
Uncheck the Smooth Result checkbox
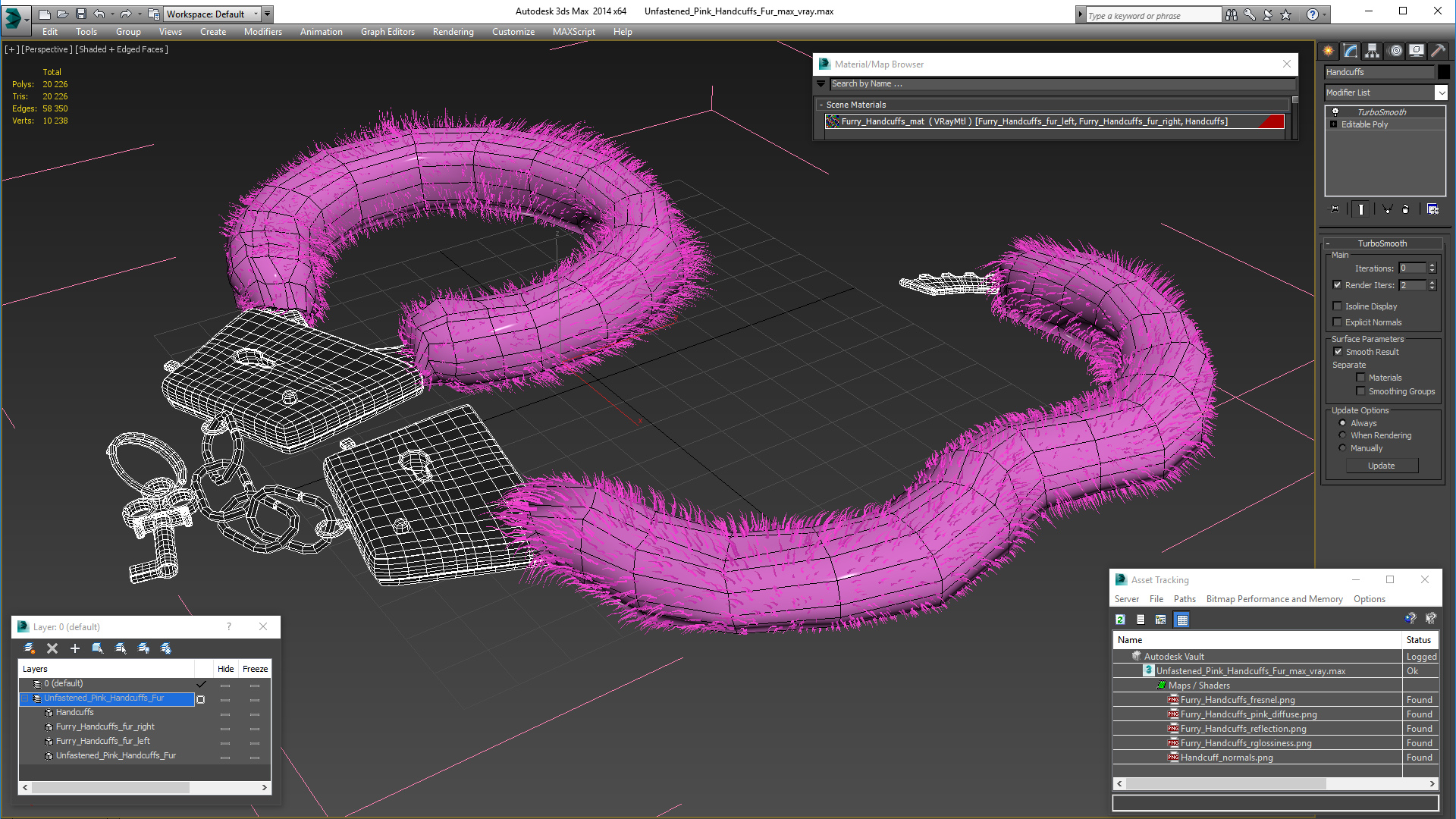[1338, 352]
